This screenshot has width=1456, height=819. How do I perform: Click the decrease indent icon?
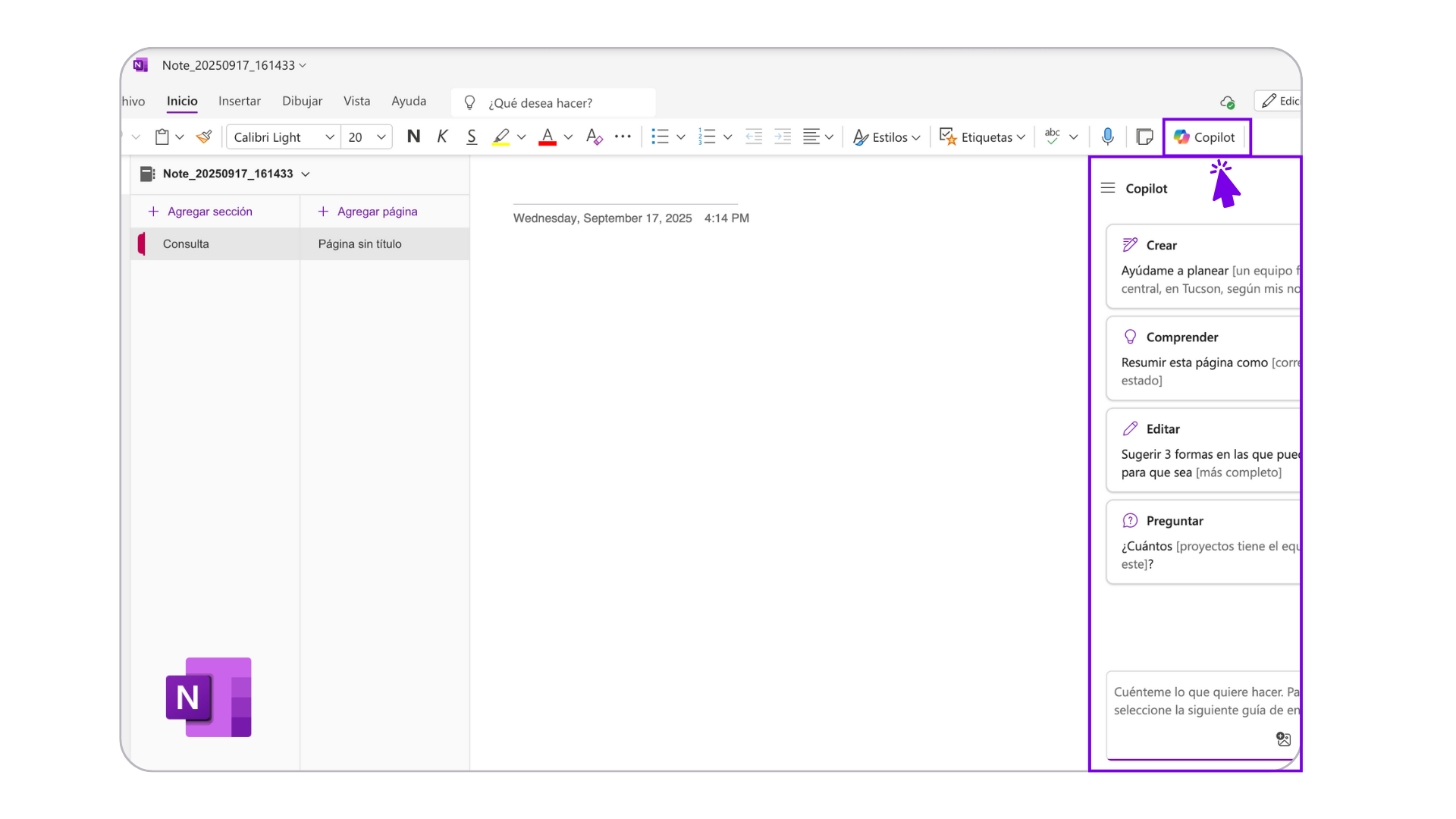(x=753, y=136)
